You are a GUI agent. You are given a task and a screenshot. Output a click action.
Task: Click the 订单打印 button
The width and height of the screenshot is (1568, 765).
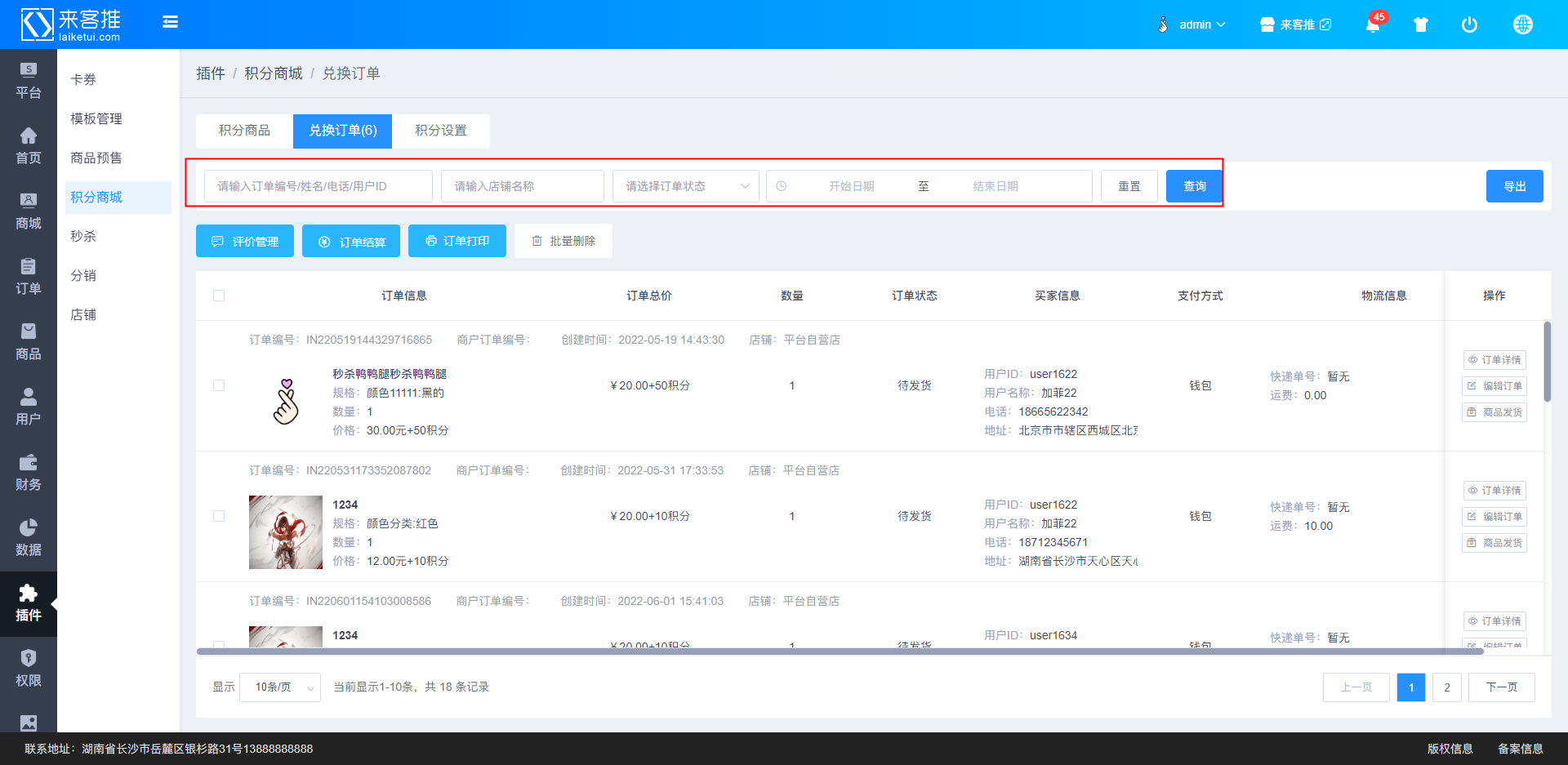[457, 241]
